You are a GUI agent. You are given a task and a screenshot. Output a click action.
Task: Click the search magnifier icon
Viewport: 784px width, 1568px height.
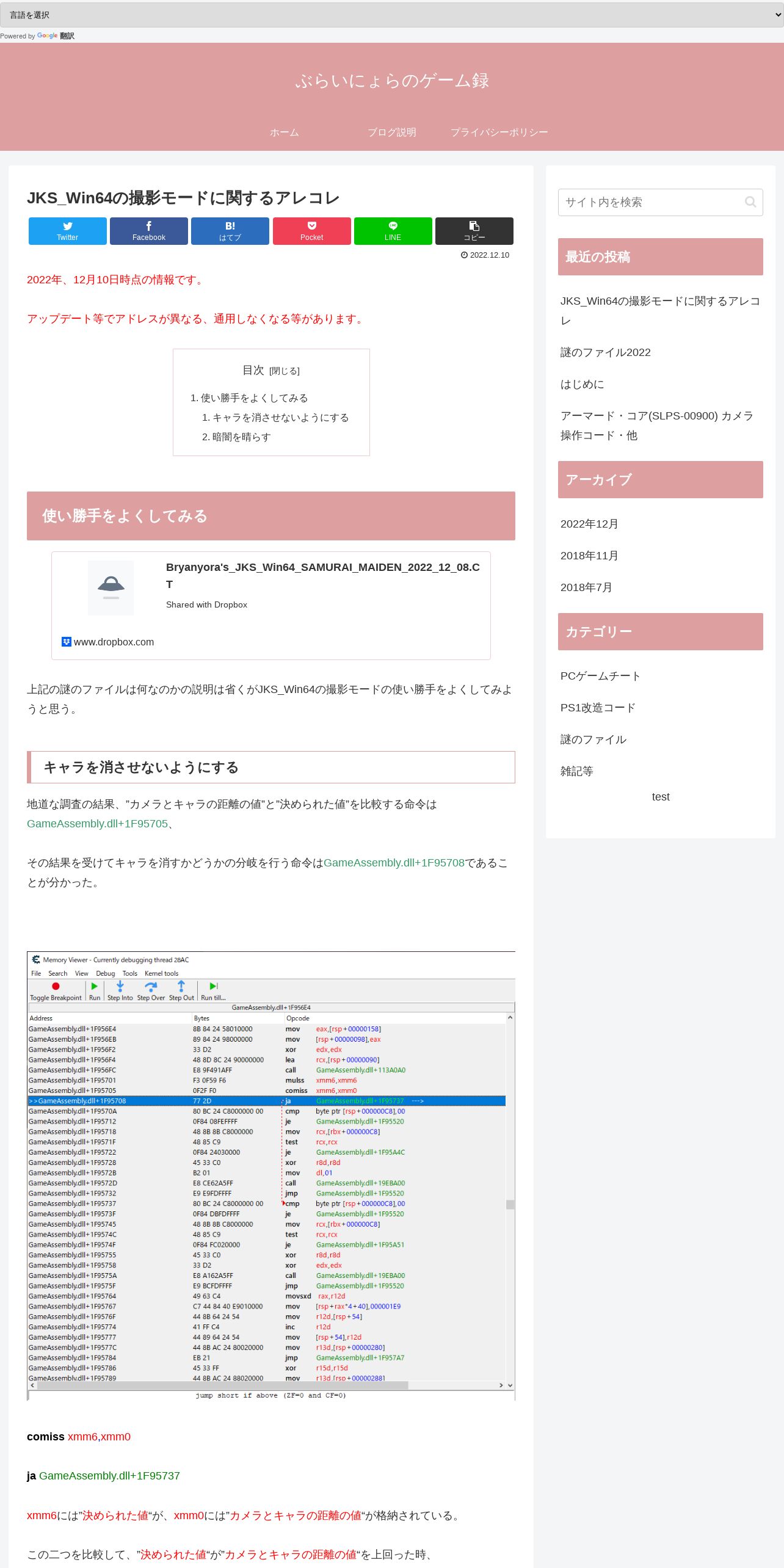750,202
